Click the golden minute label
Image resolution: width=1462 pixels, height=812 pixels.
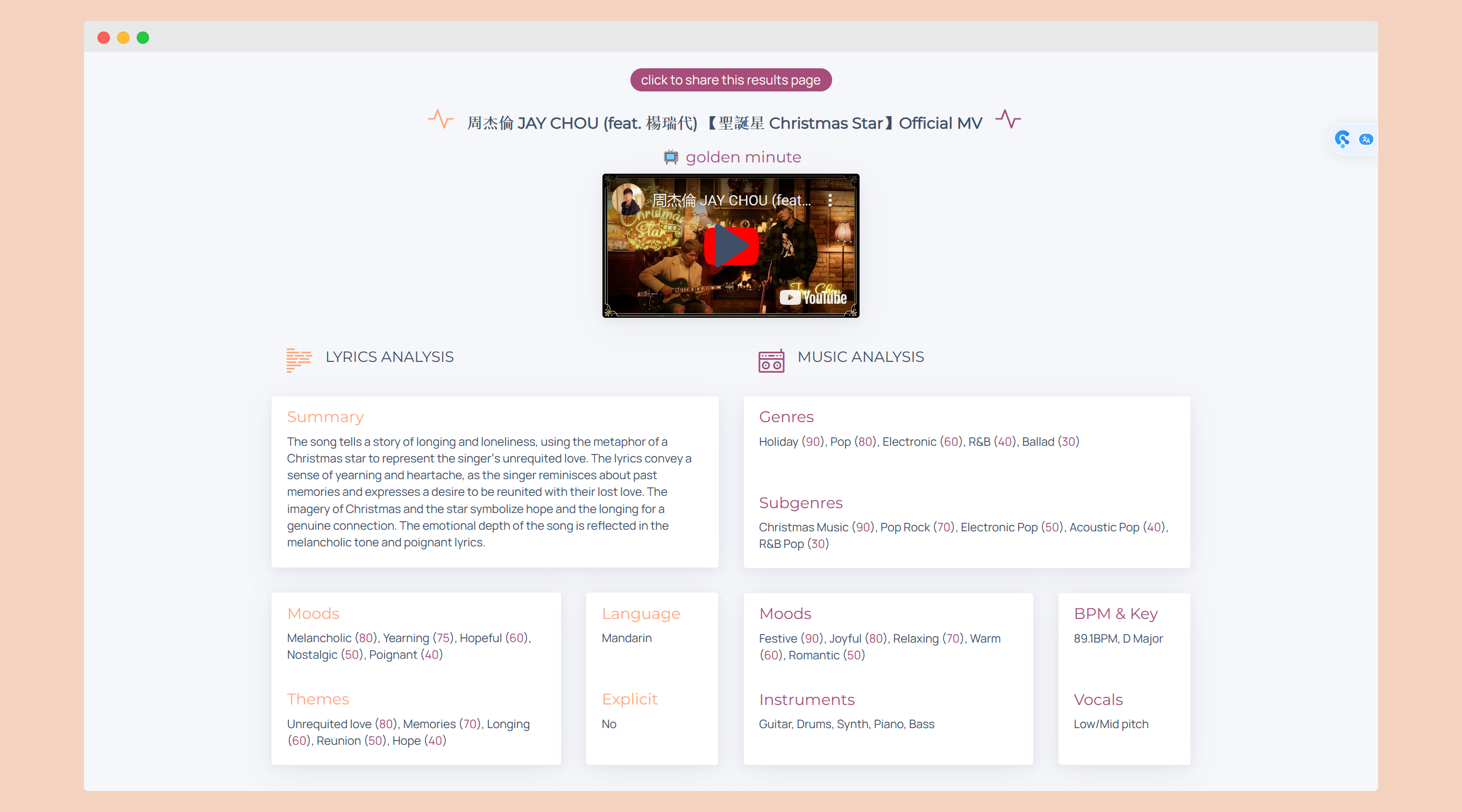tap(743, 157)
